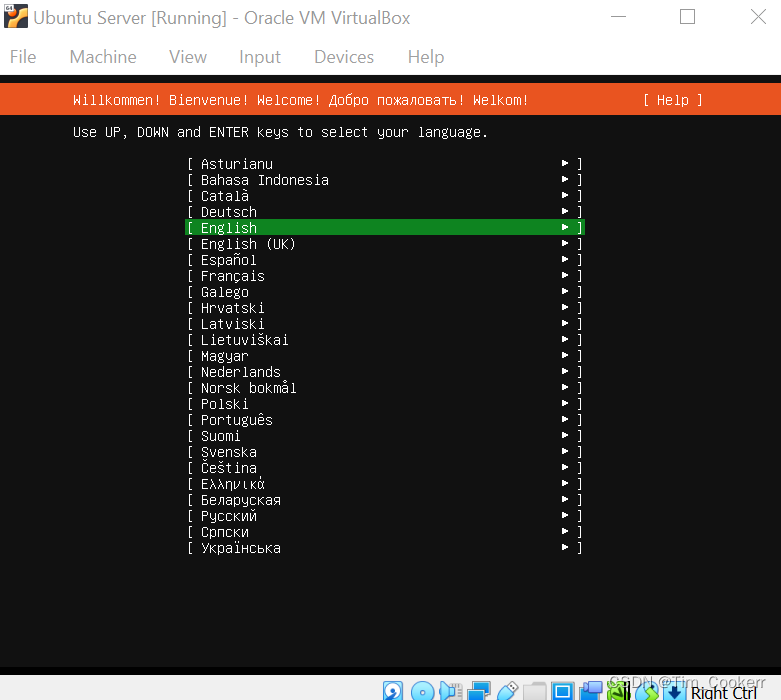Viewport: 781px width, 700px height.
Task: Select the Polski language
Action: point(385,404)
